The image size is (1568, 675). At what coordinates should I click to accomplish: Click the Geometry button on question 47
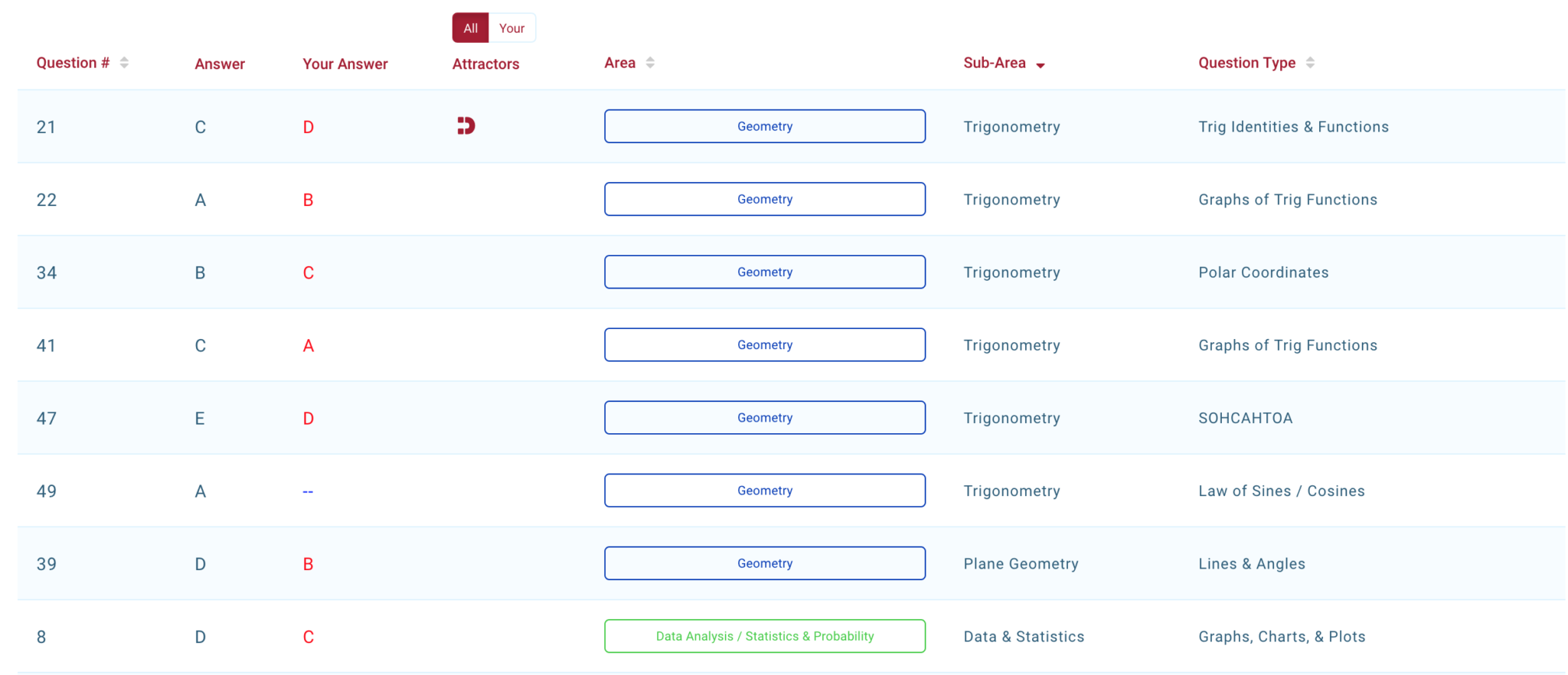click(x=765, y=417)
